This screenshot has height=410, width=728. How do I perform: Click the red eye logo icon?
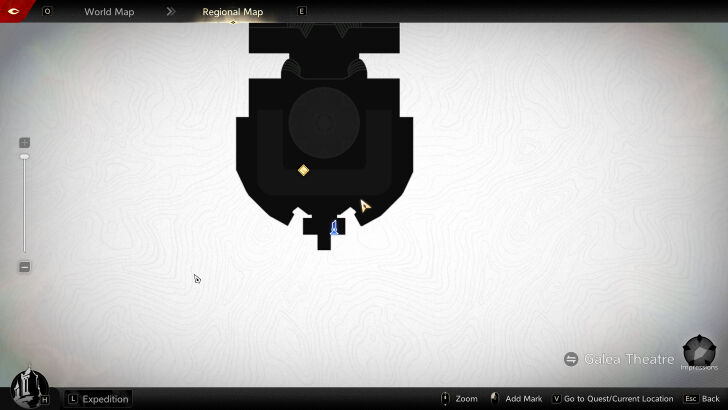point(13,11)
